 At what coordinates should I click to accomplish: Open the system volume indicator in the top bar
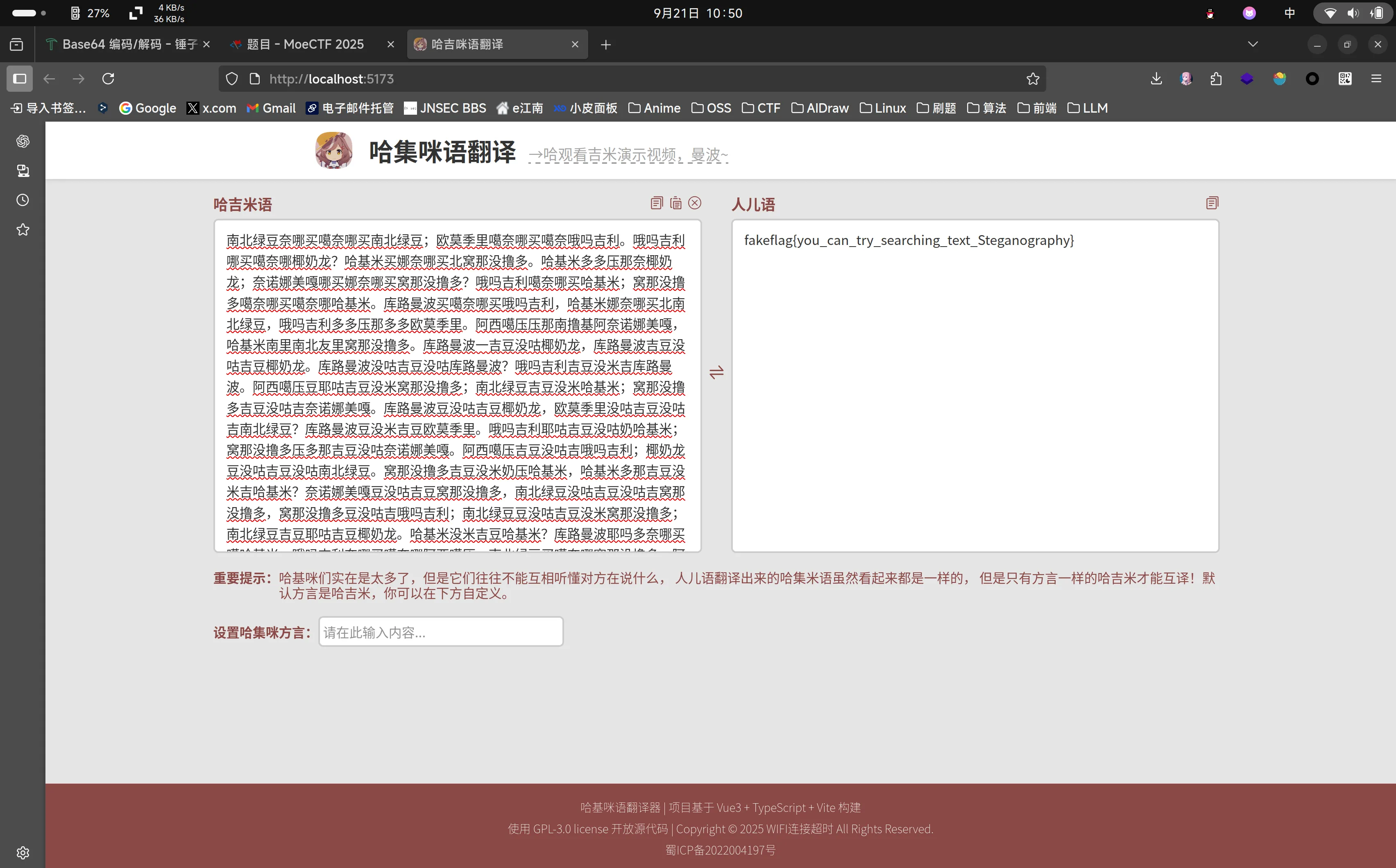[1353, 13]
